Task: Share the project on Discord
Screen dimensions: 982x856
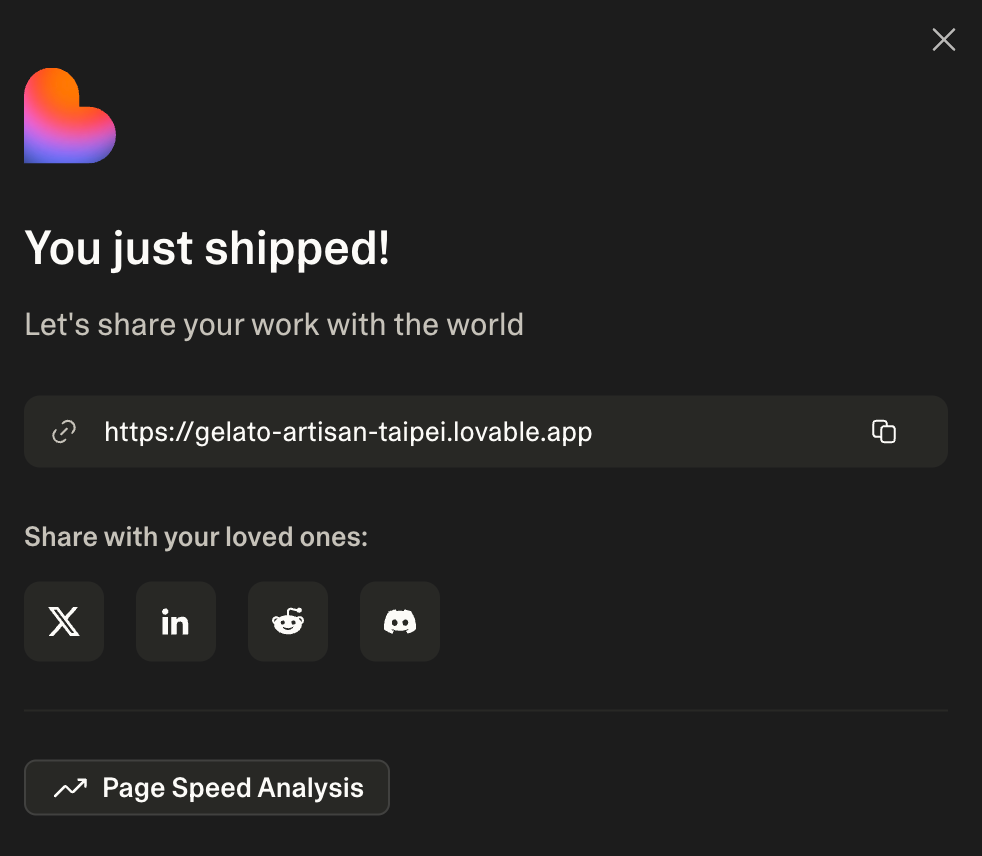Action: (x=400, y=621)
